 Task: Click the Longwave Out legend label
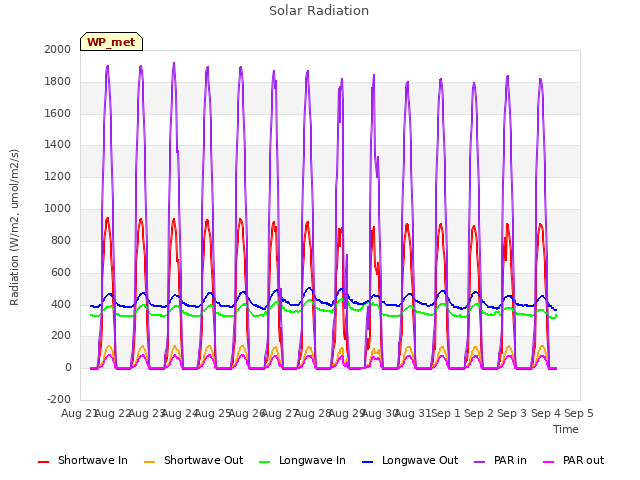pyautogui.click(x=420, y=460)
